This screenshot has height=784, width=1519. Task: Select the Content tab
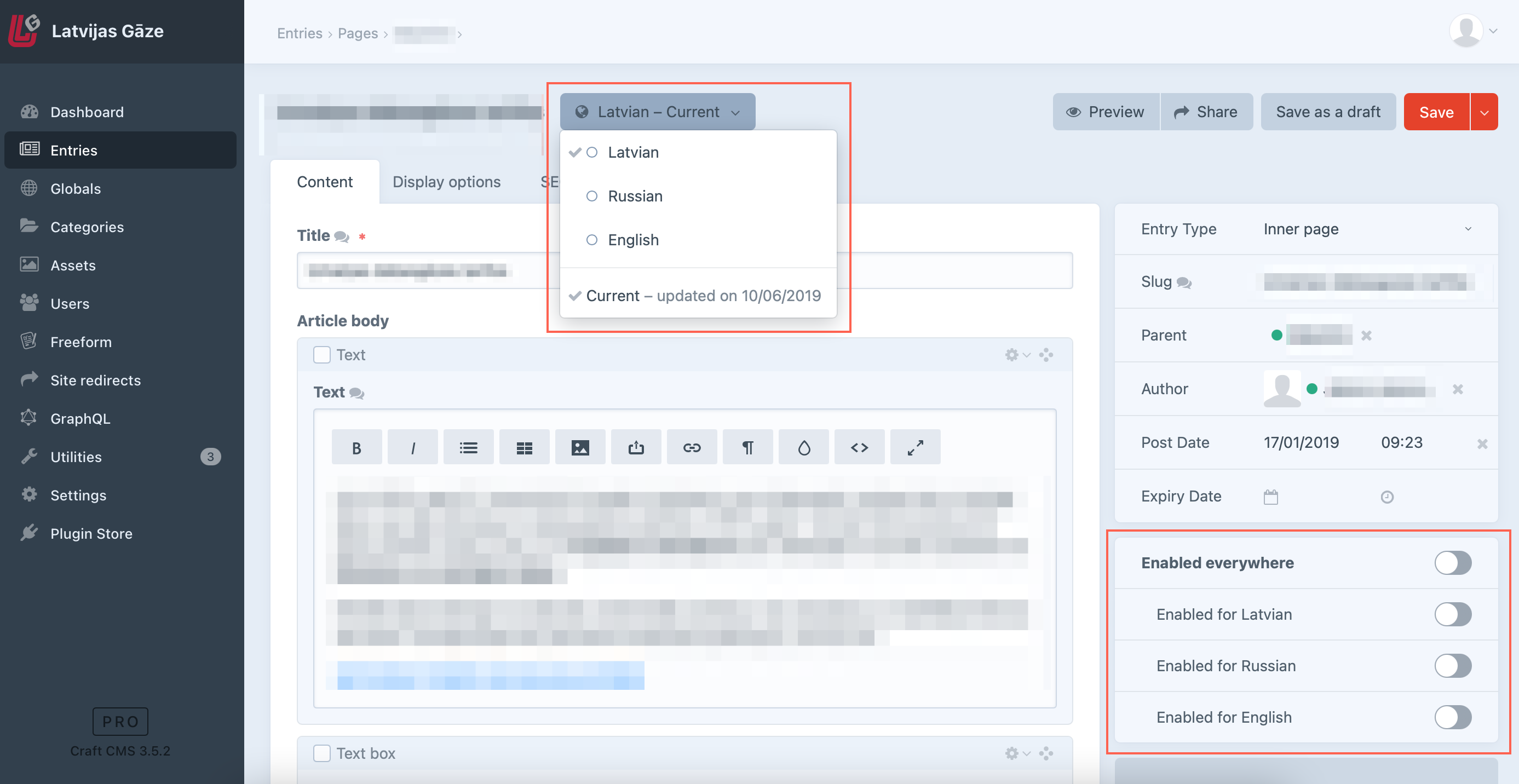pyautogui.click(x=325, y=182)
